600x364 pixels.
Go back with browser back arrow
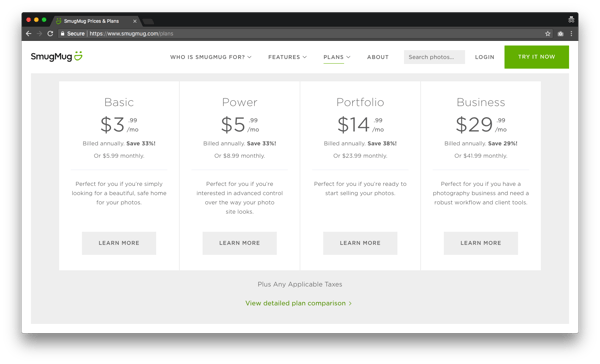click(29, 34)
